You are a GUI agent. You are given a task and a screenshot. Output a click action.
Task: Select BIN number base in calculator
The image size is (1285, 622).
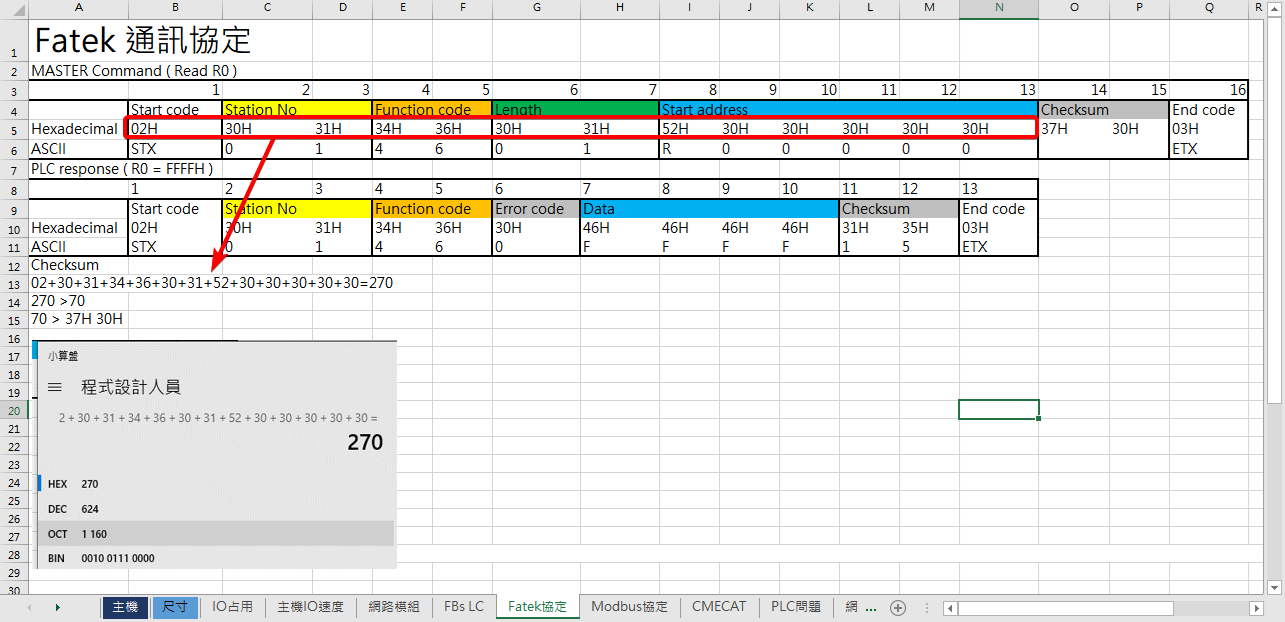[x=58, y=558]
